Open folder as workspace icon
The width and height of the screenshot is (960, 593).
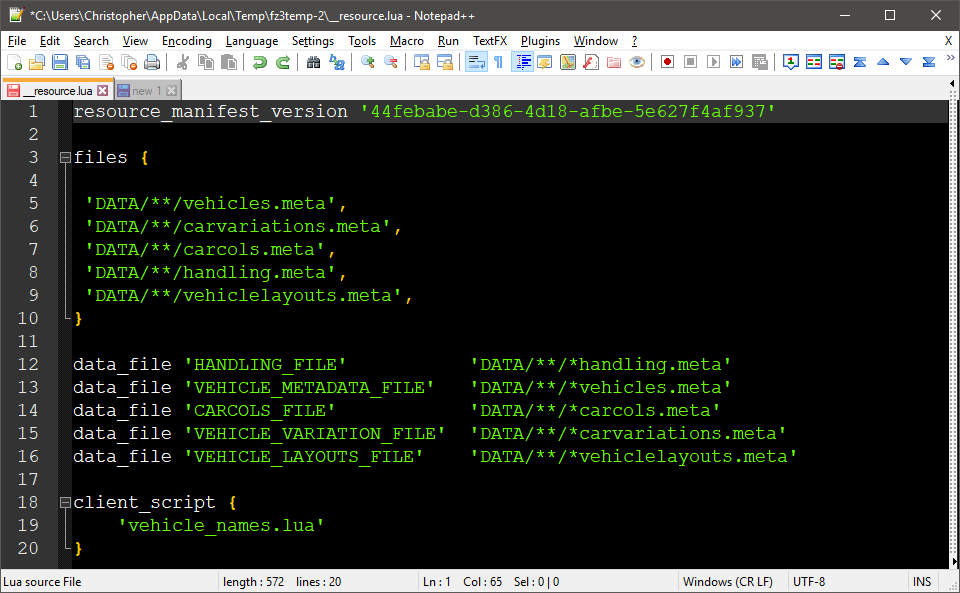coord(614,62)
